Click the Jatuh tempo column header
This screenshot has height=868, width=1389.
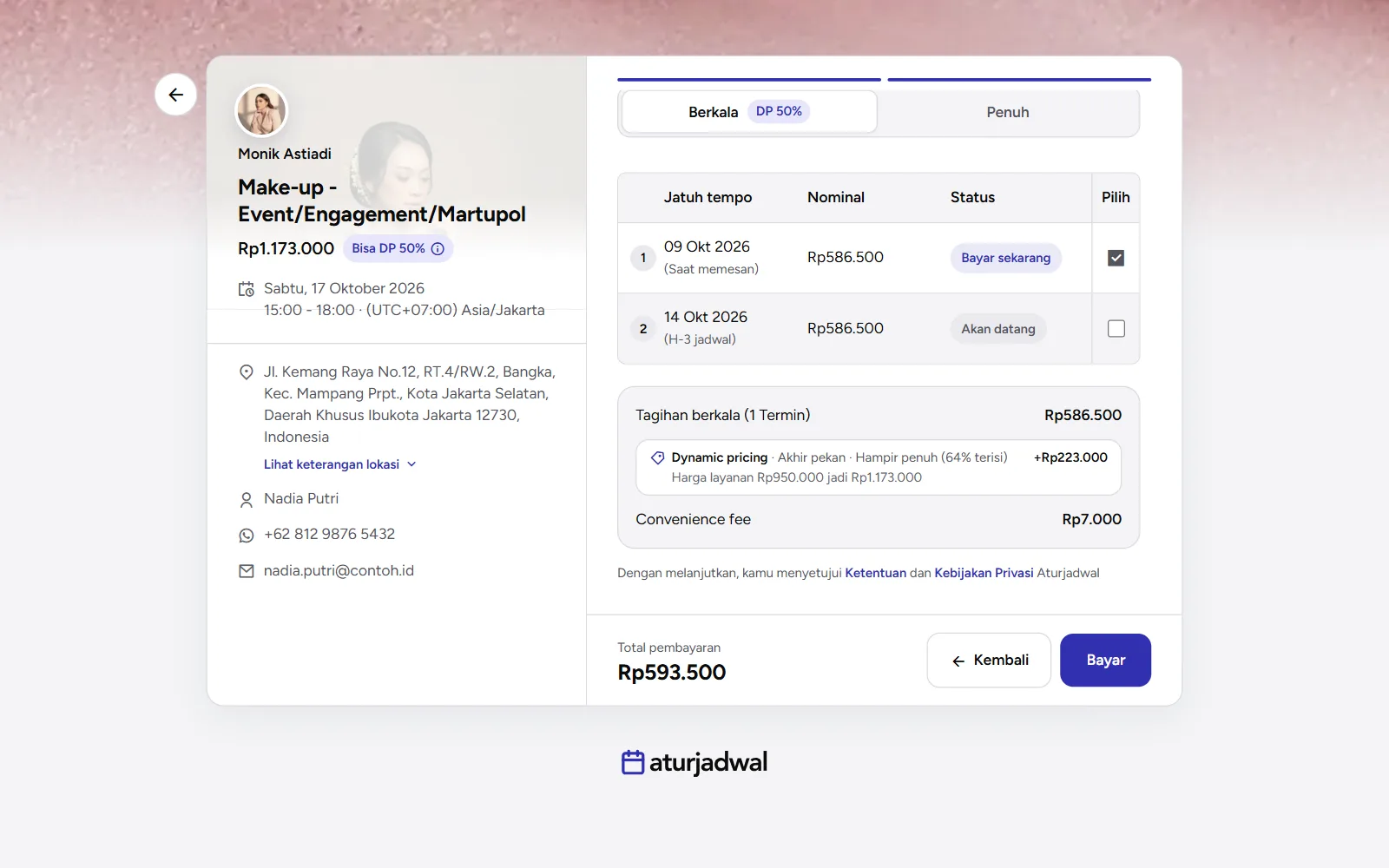point(708,197)
